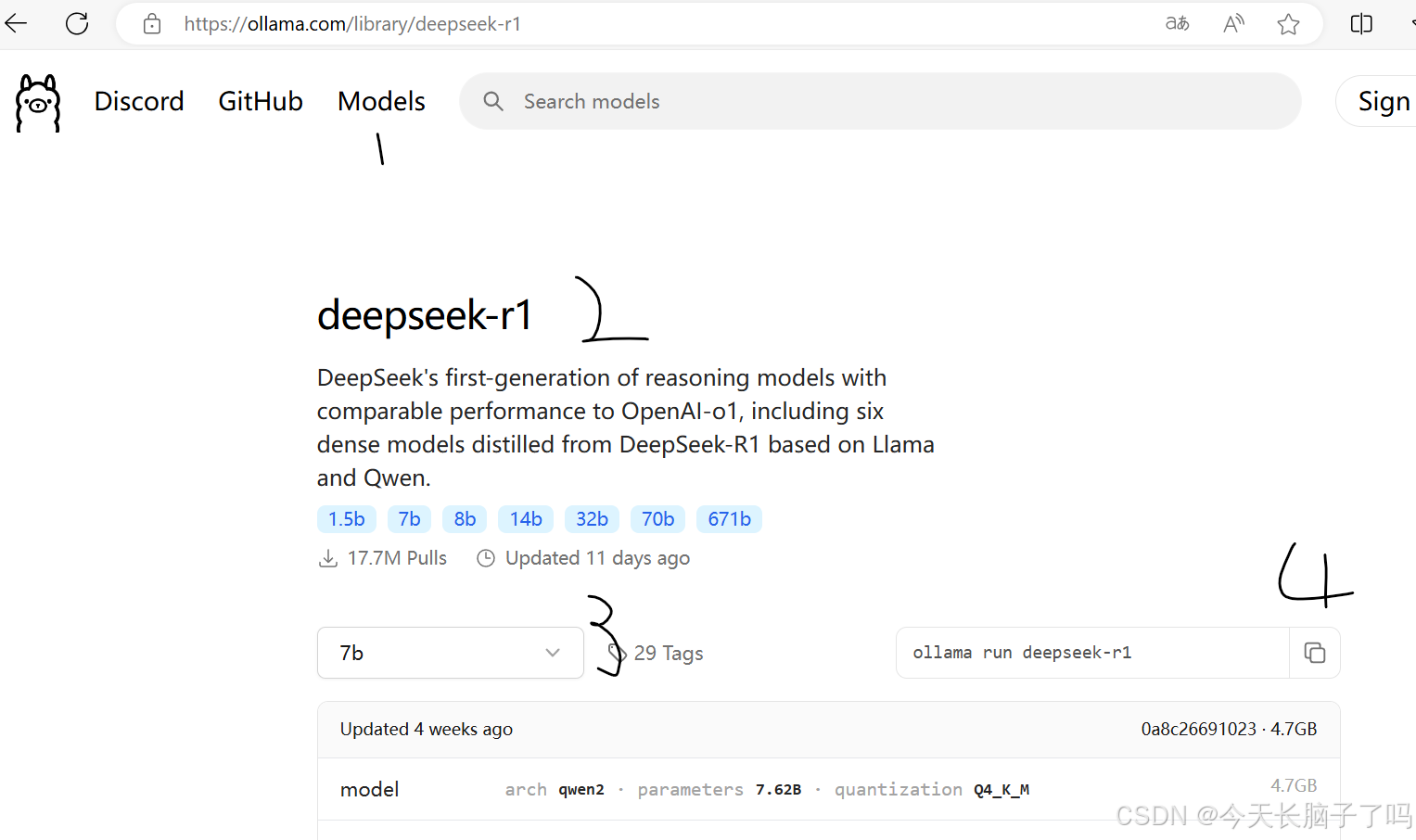Focus the Search models field
Image resolution: width=1416 pixels, height=840 pixels.
tap(880, 101)
